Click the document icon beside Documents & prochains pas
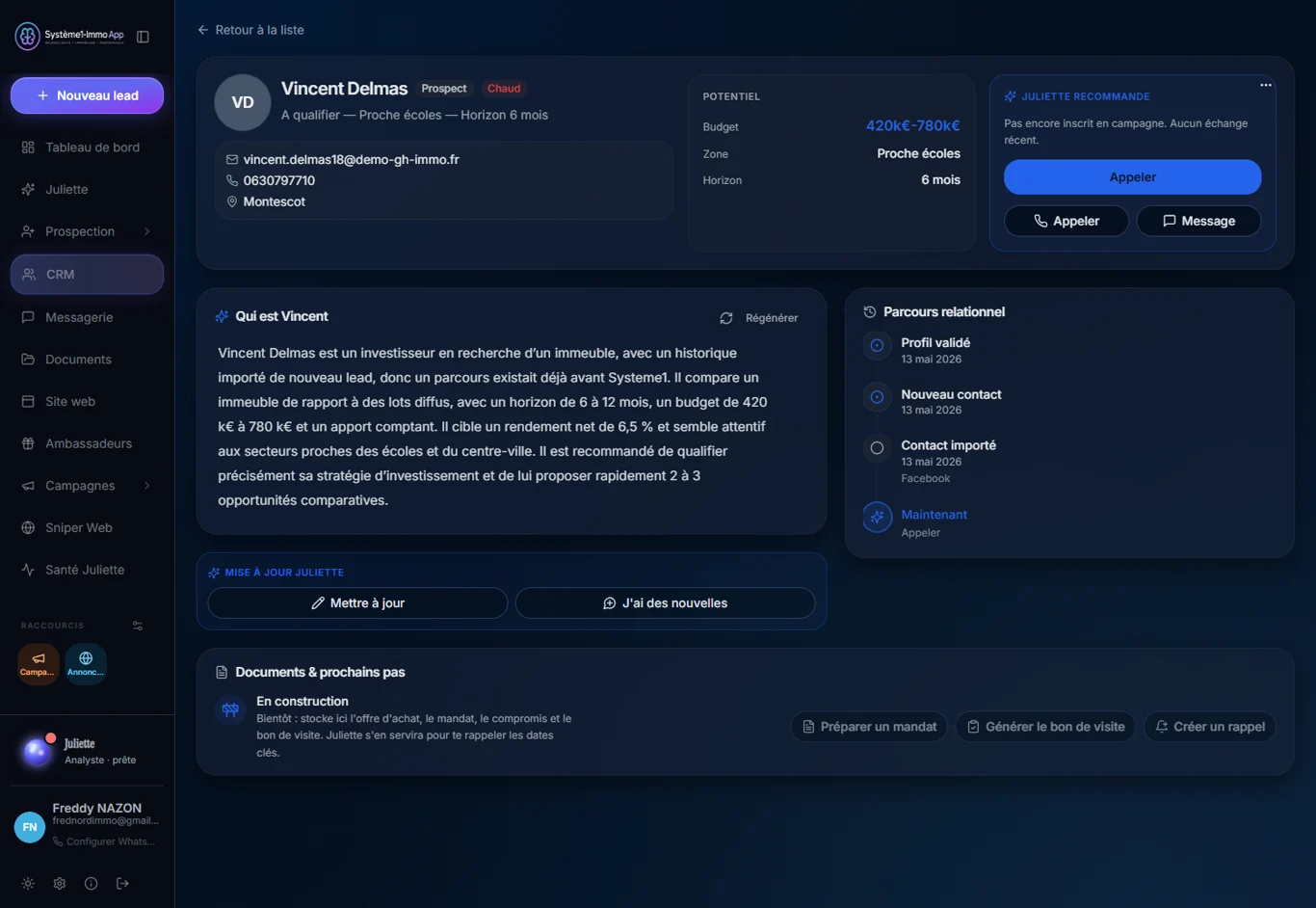This screenshot has width=1316, height=908. coord(222,673)
